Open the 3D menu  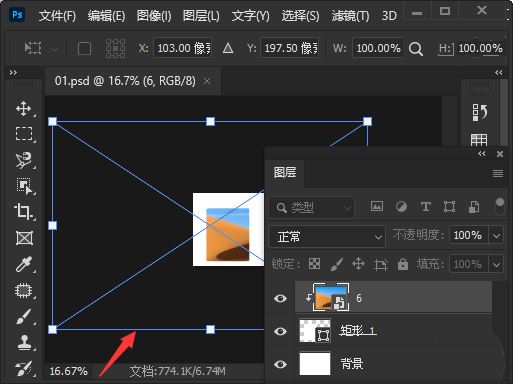[x=389, y=16]
